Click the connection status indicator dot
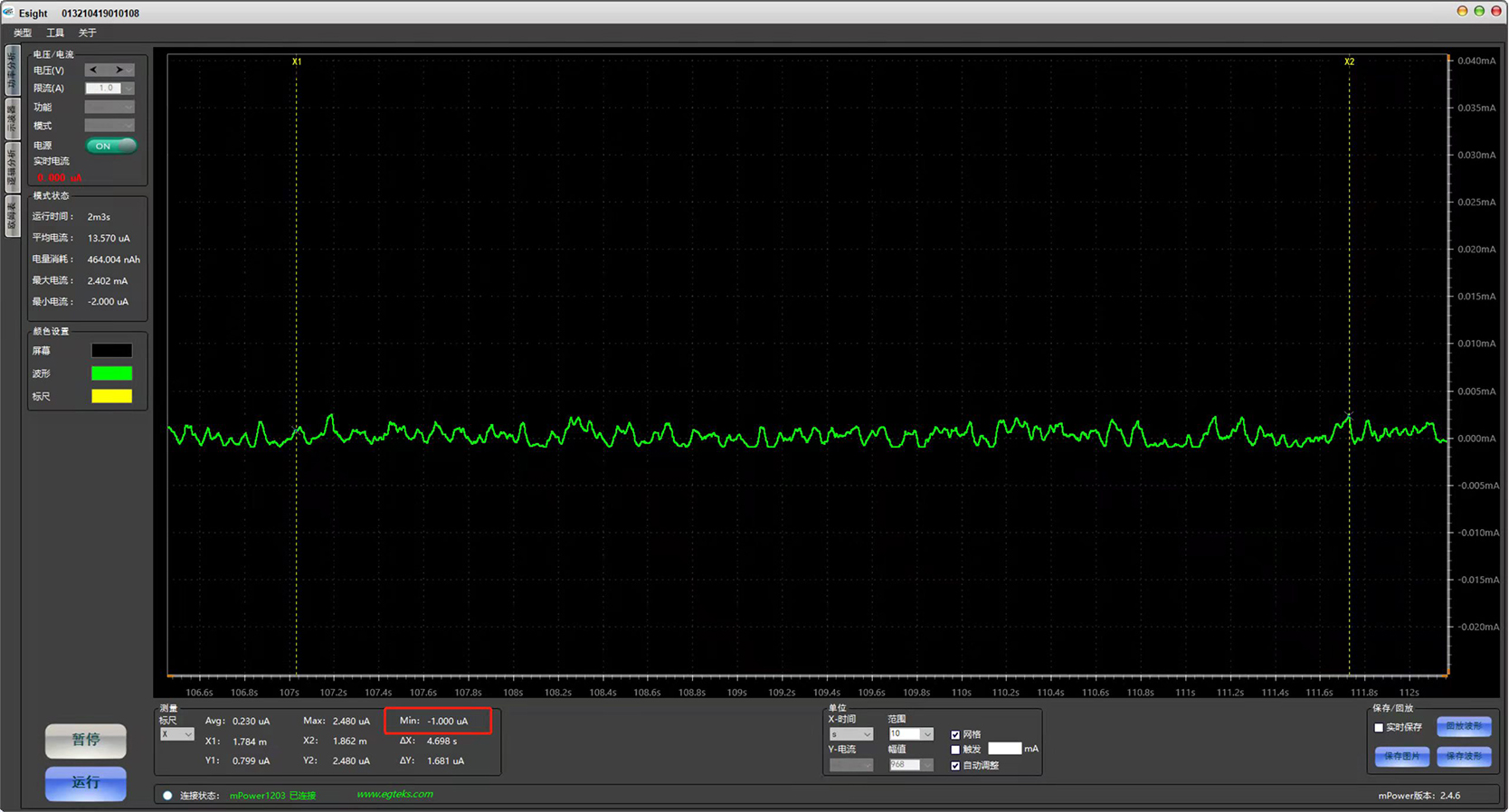Image resolution: width=1509 pixels, height=812 pixels. click(x=167, y=796)
